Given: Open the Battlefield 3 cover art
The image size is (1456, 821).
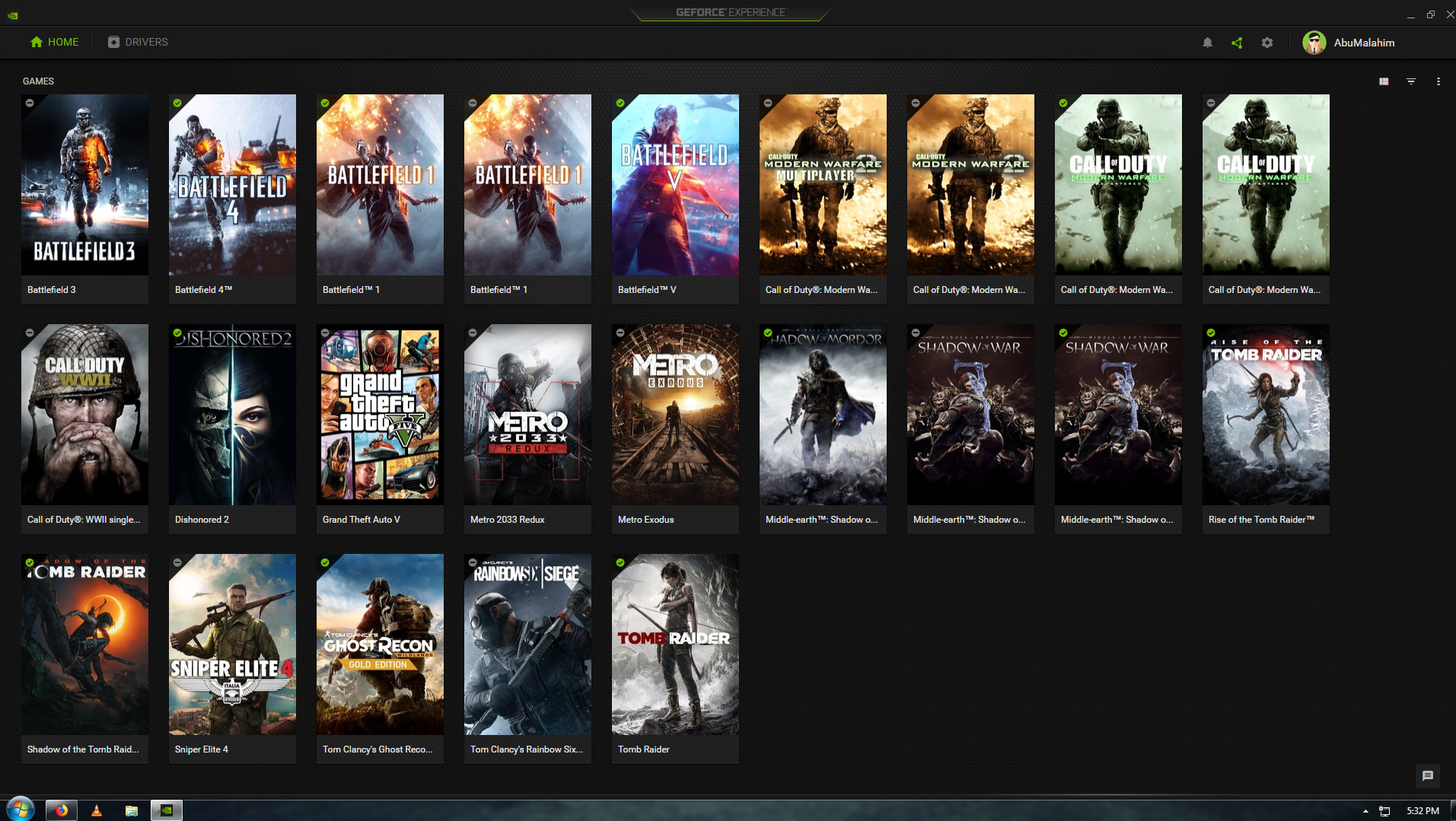Looking at the screenshot, I should pos(84,185).
